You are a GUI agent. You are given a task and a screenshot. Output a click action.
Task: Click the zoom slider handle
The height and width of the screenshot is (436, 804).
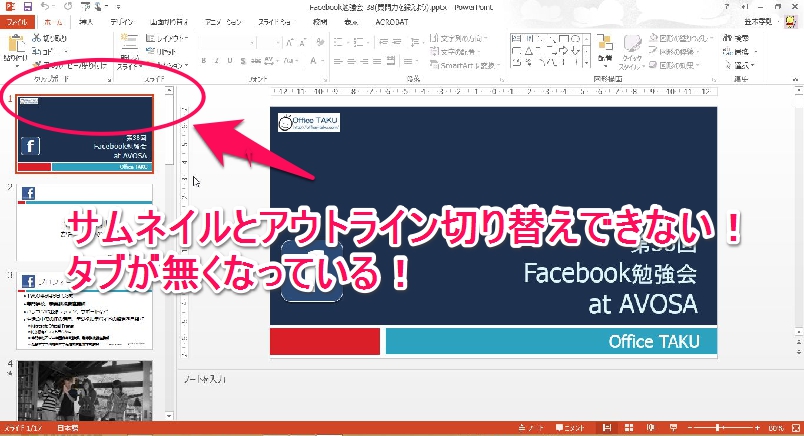point(719,428)
